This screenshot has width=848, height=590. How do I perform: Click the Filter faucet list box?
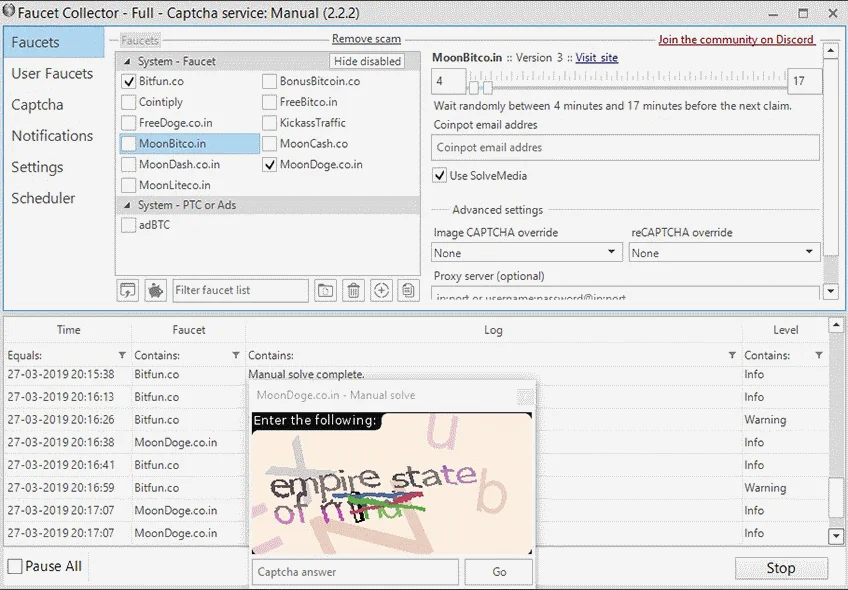241,290
